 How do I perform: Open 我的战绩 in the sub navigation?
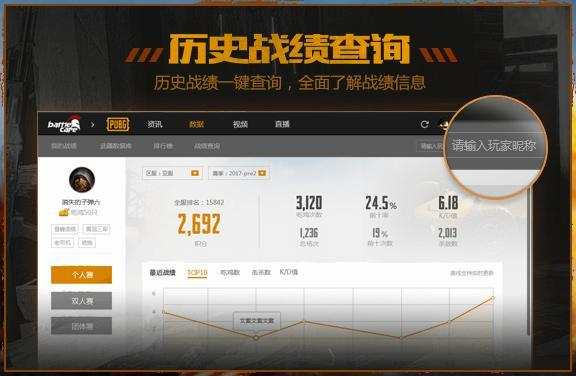(x=64, y=146)
